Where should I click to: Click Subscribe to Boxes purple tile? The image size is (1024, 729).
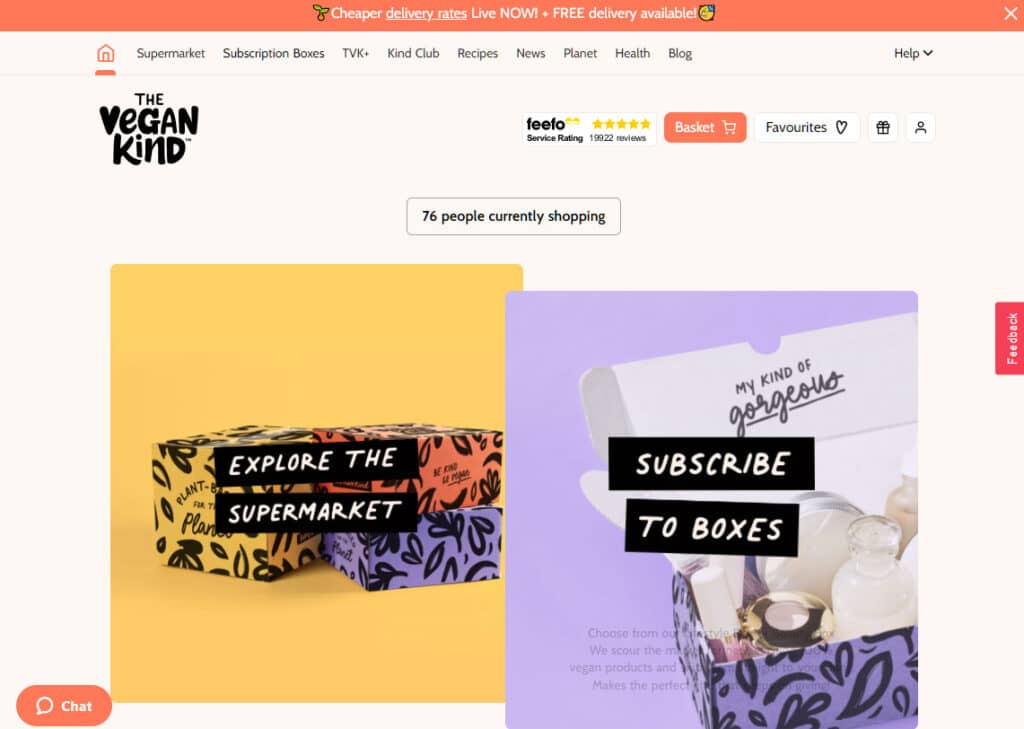(711, 510)
